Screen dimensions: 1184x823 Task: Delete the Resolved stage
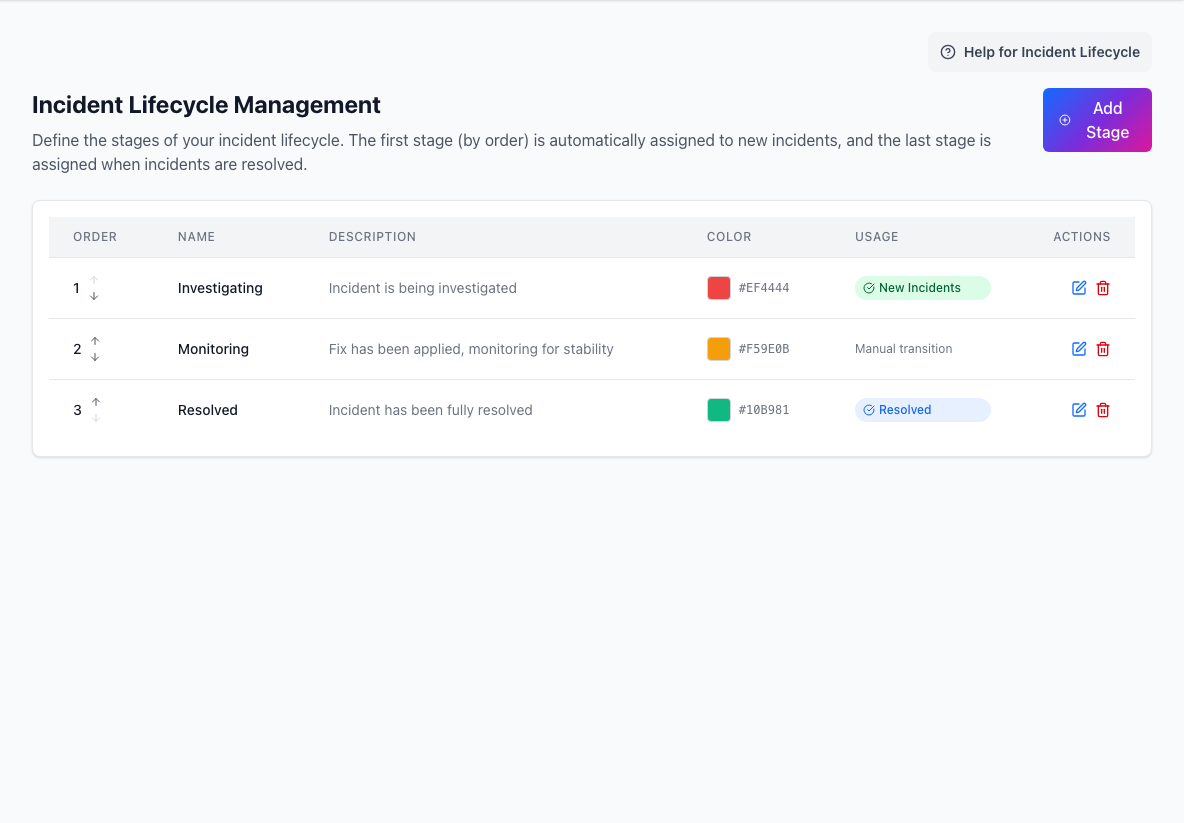click(1103, 410)
